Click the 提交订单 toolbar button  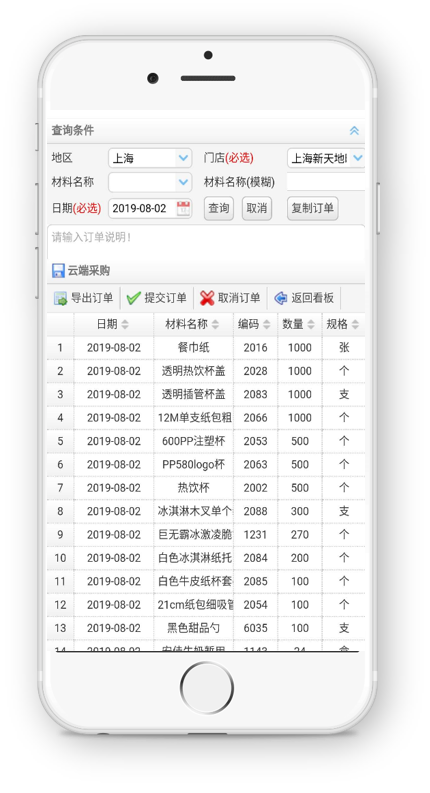pyautogui.click(x=157, y=298)
